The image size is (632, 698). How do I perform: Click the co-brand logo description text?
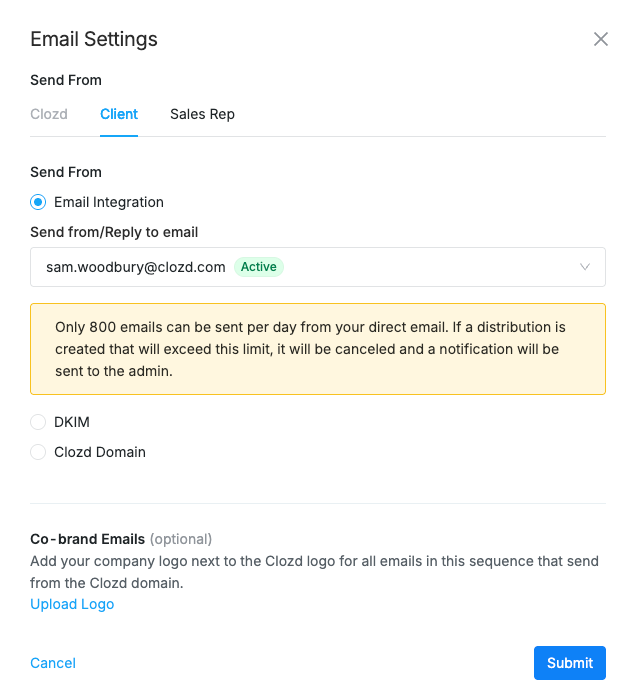314,572
